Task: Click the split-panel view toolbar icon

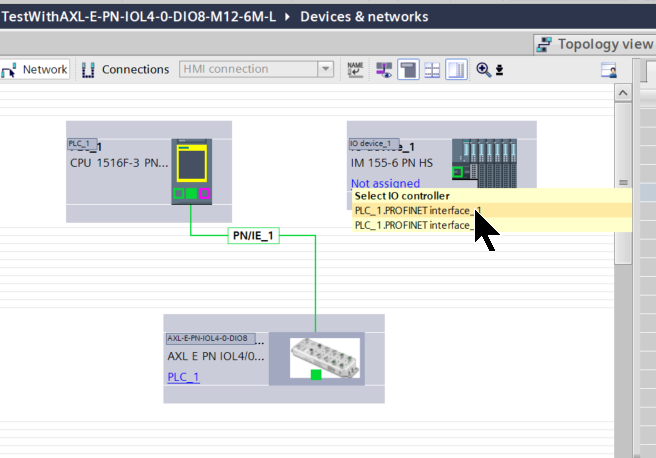Action: click(456, 70)
